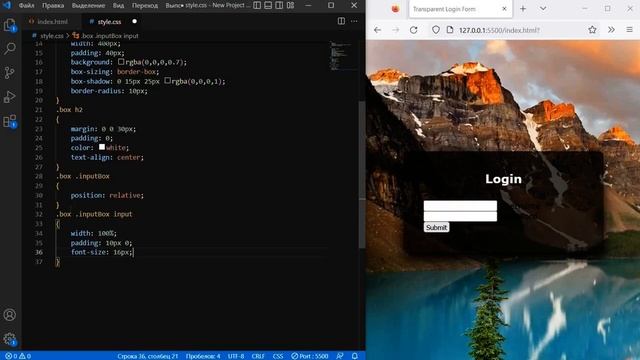
Task: Click line 30 position: relative
Action: pos(107,195)
